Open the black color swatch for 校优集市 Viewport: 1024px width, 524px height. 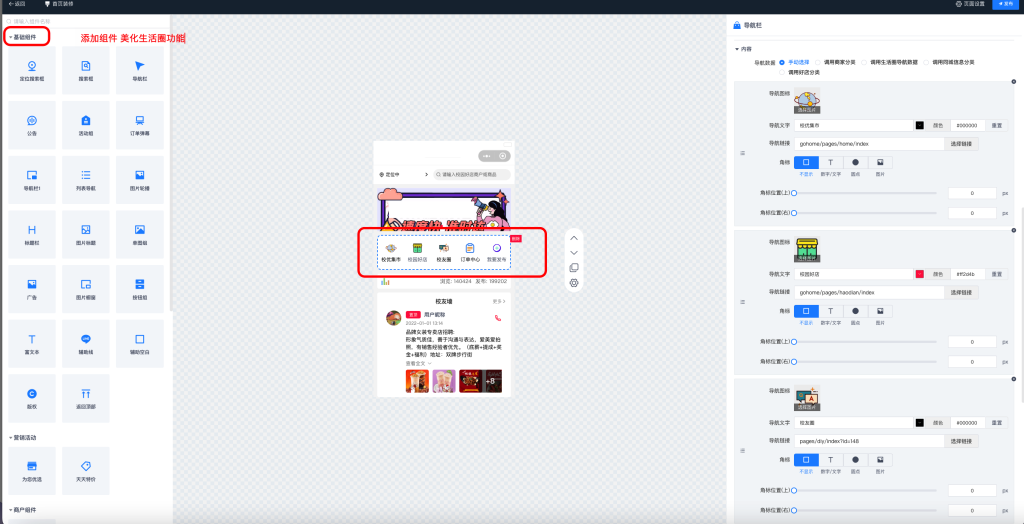(x=919, y=125)
